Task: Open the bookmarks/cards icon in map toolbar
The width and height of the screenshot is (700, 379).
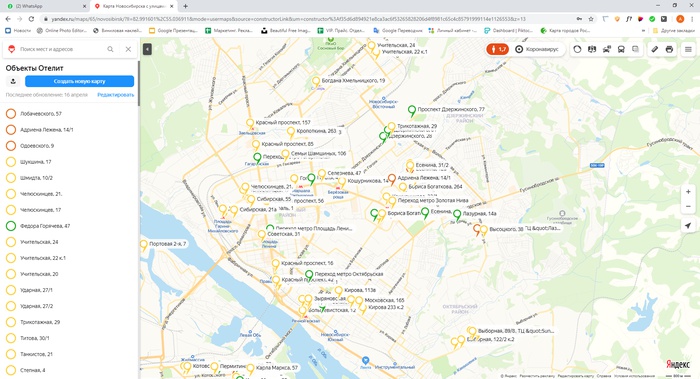Action: tap(636, 49)
